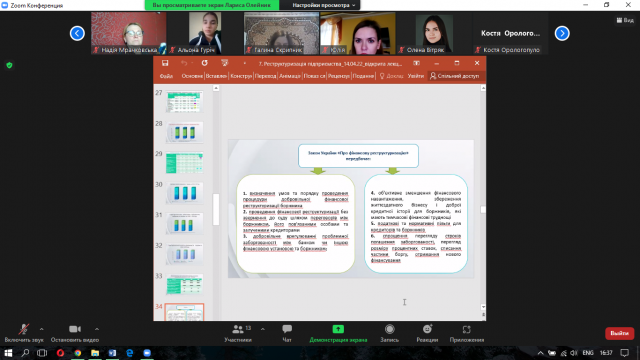640x360 pixels.
Task: Toggle the View layout button
Action: (625, 20)
